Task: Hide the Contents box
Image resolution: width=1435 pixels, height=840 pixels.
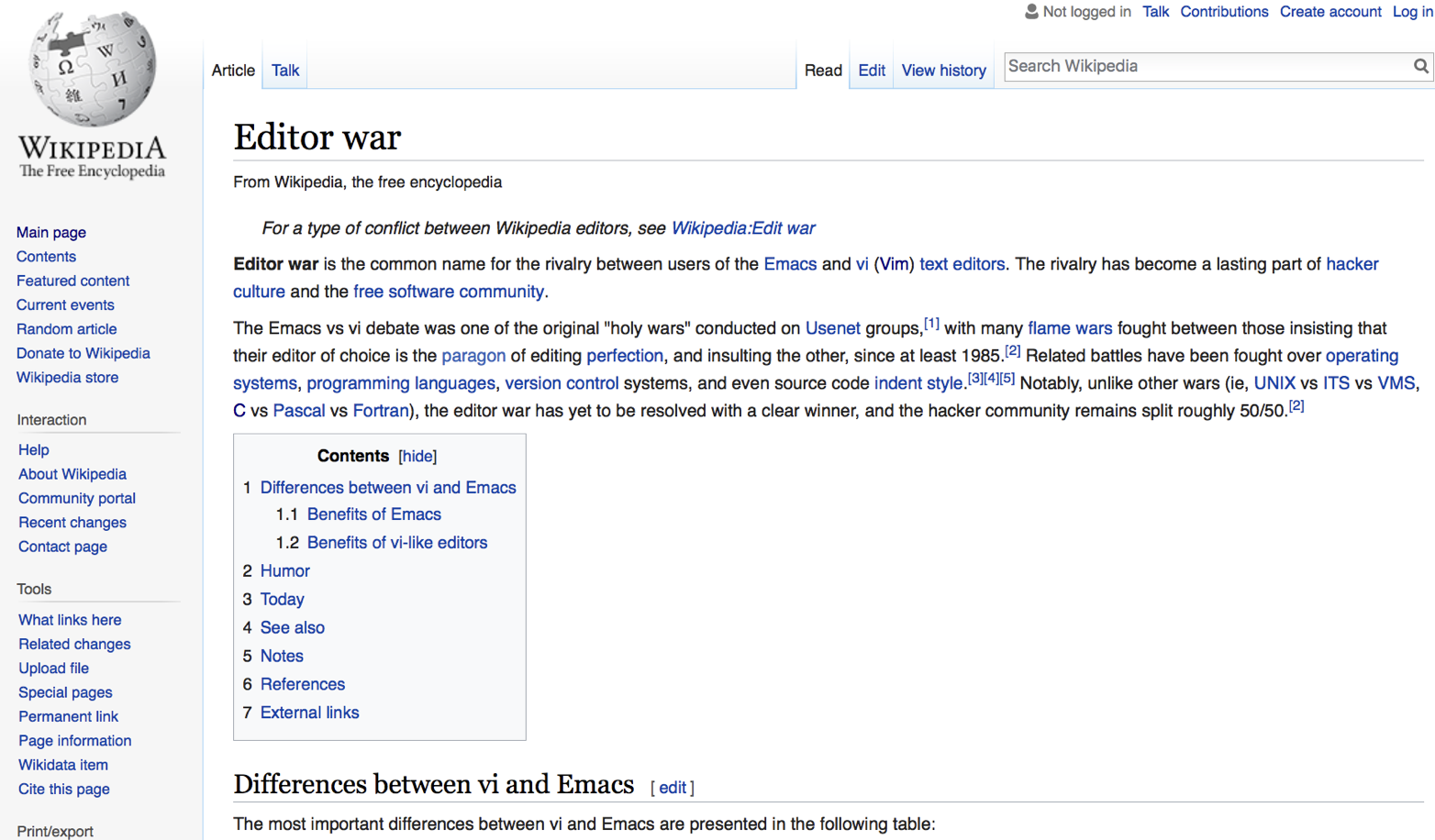Action: (417, 456)
